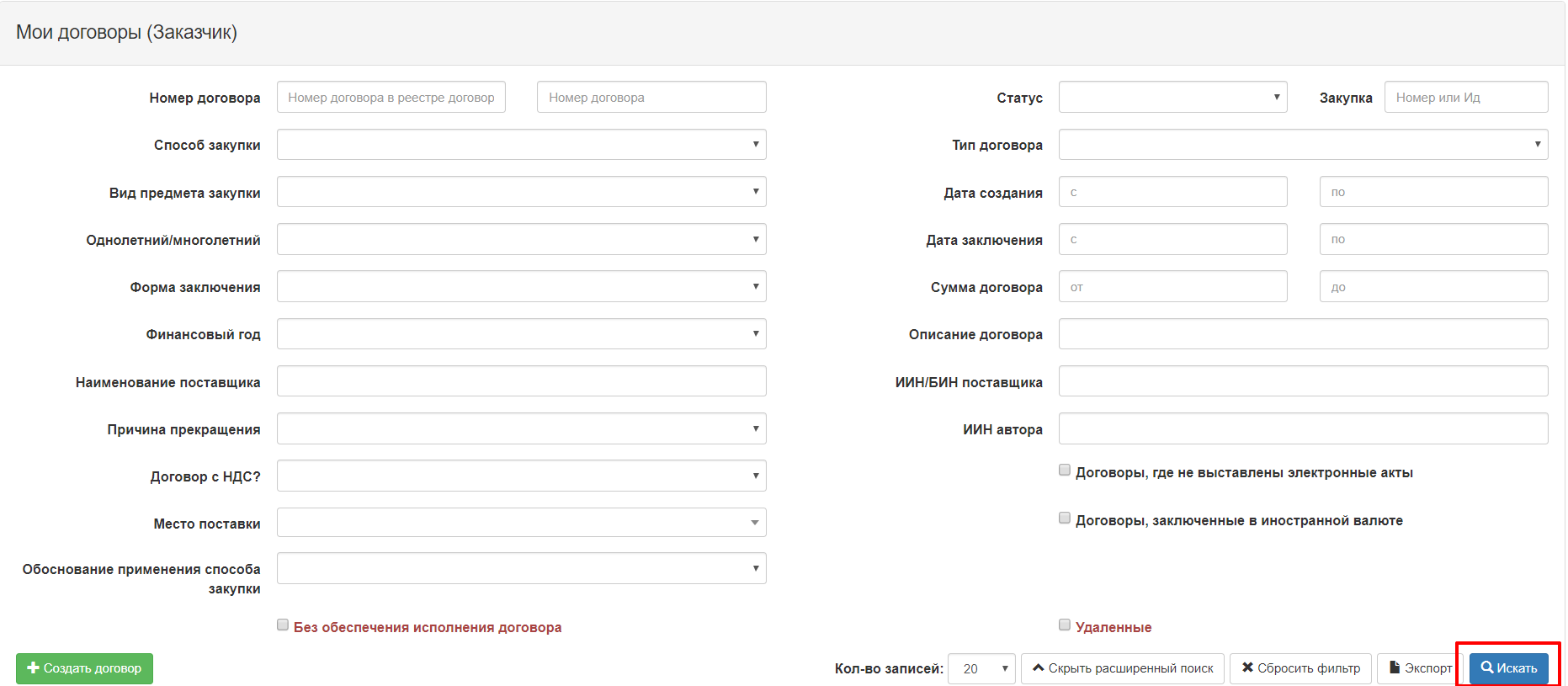Change Кол-во записей dropdown value
The width and height of the screenshot is (1568, 686).
point(981,668)
